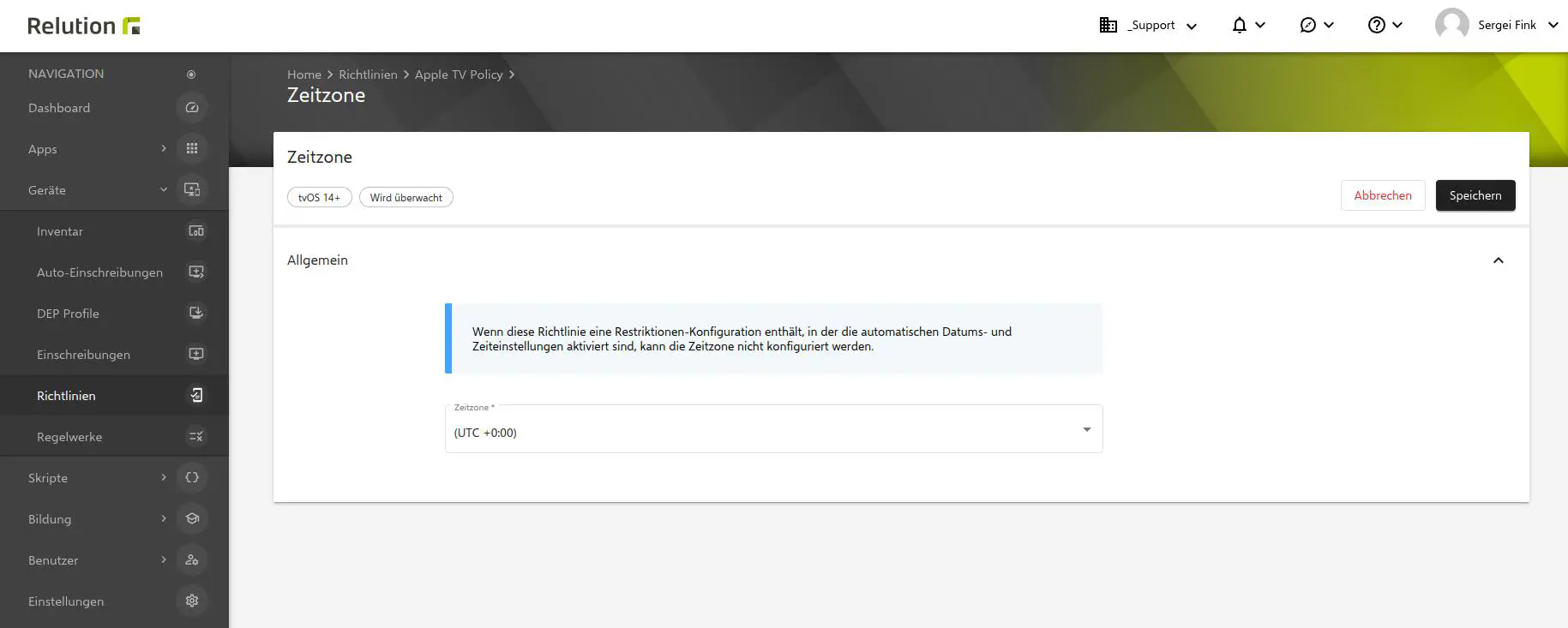1568x628 pixels.
Task: Open the Dashboard gauge icon
Action: 192,108
